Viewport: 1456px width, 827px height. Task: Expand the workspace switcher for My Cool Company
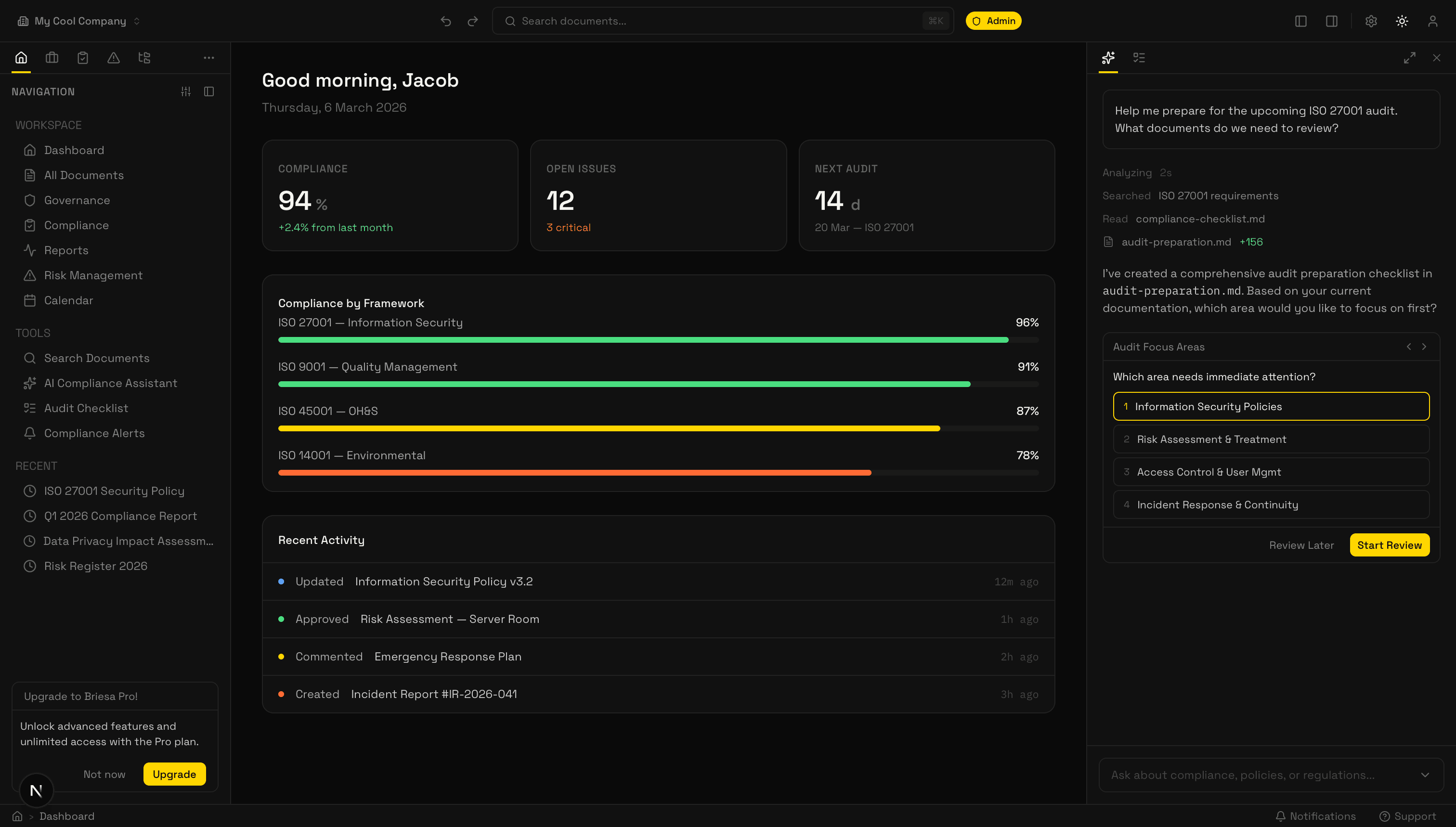(136, 21)
